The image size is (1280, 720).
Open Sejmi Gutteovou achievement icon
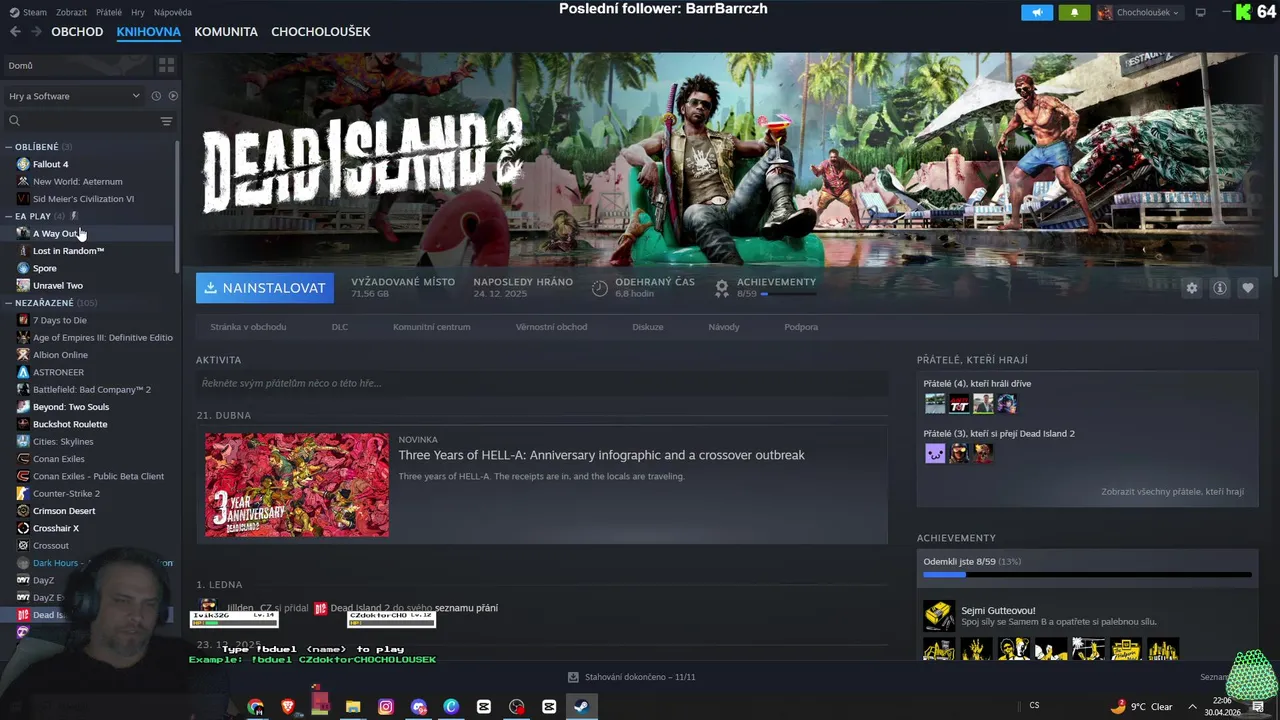pos(938,616)
